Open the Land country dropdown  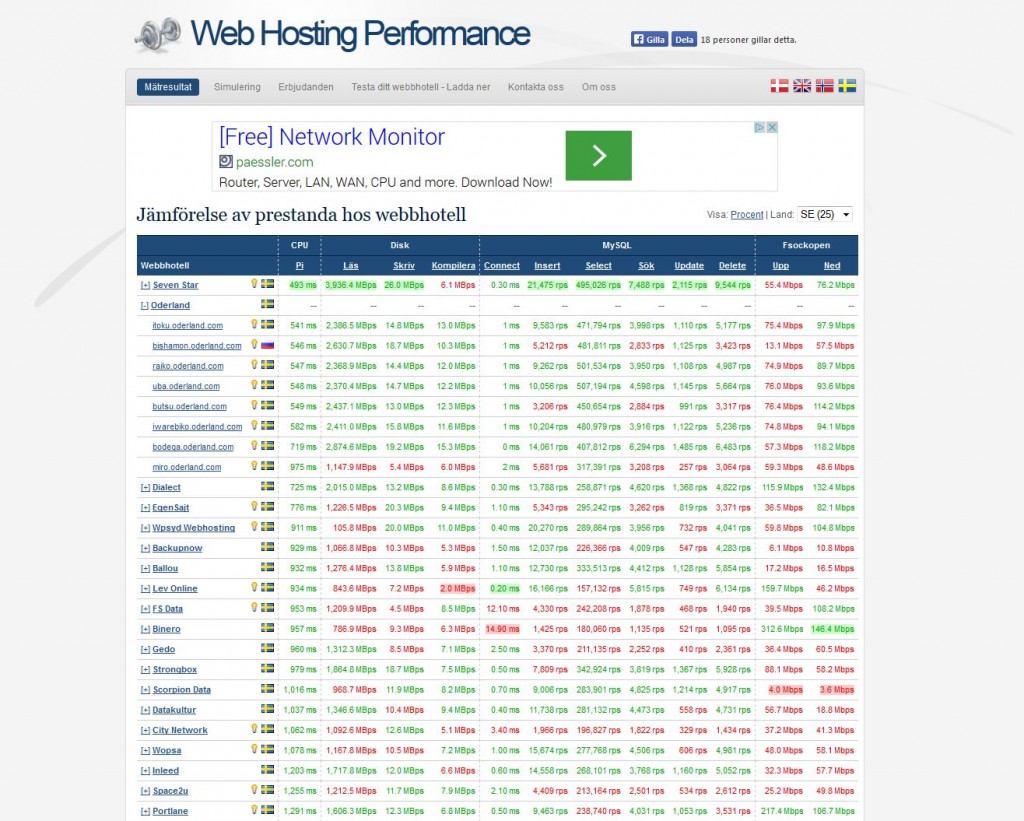[824, 215]
